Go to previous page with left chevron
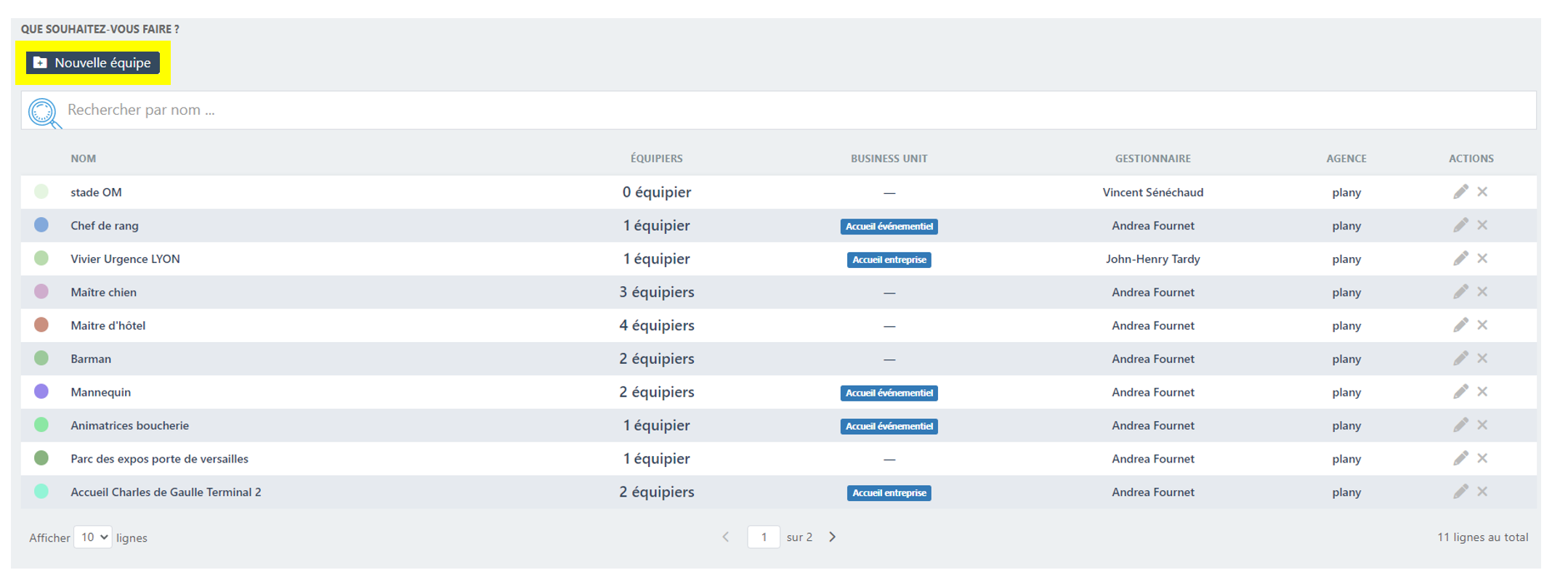Image resolution: width=1568 pixels, height=586 pixels. tap(725, 537)
